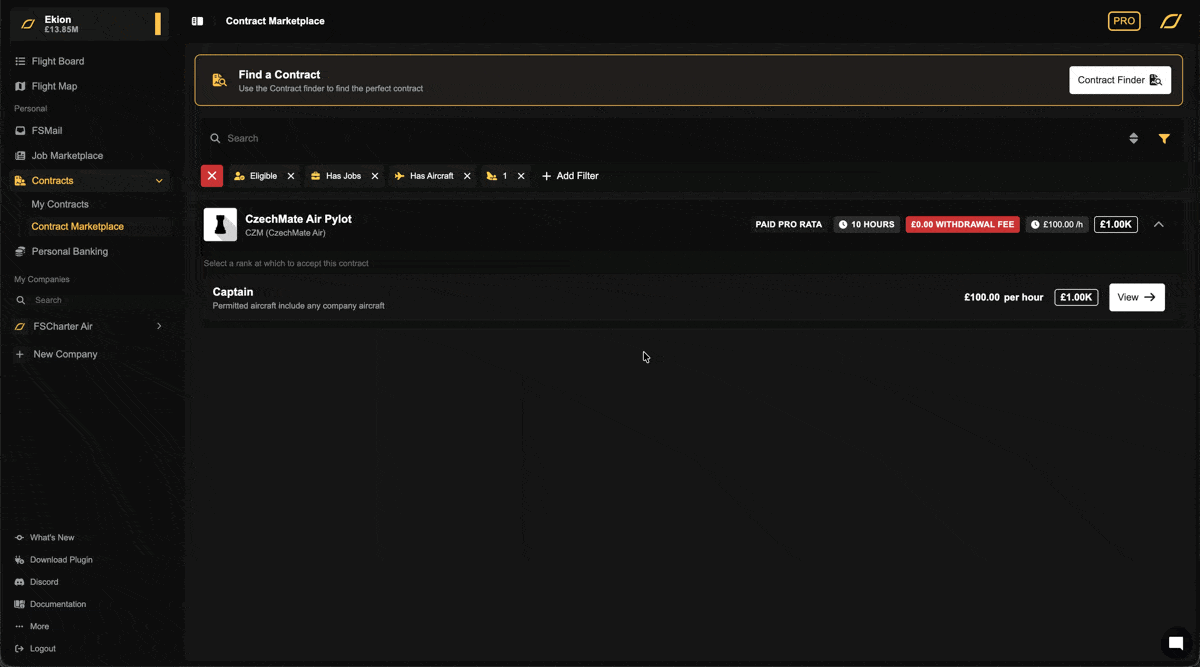Click the yellow filter funnel icon

pyautogui.click(x=1164, y=139)
